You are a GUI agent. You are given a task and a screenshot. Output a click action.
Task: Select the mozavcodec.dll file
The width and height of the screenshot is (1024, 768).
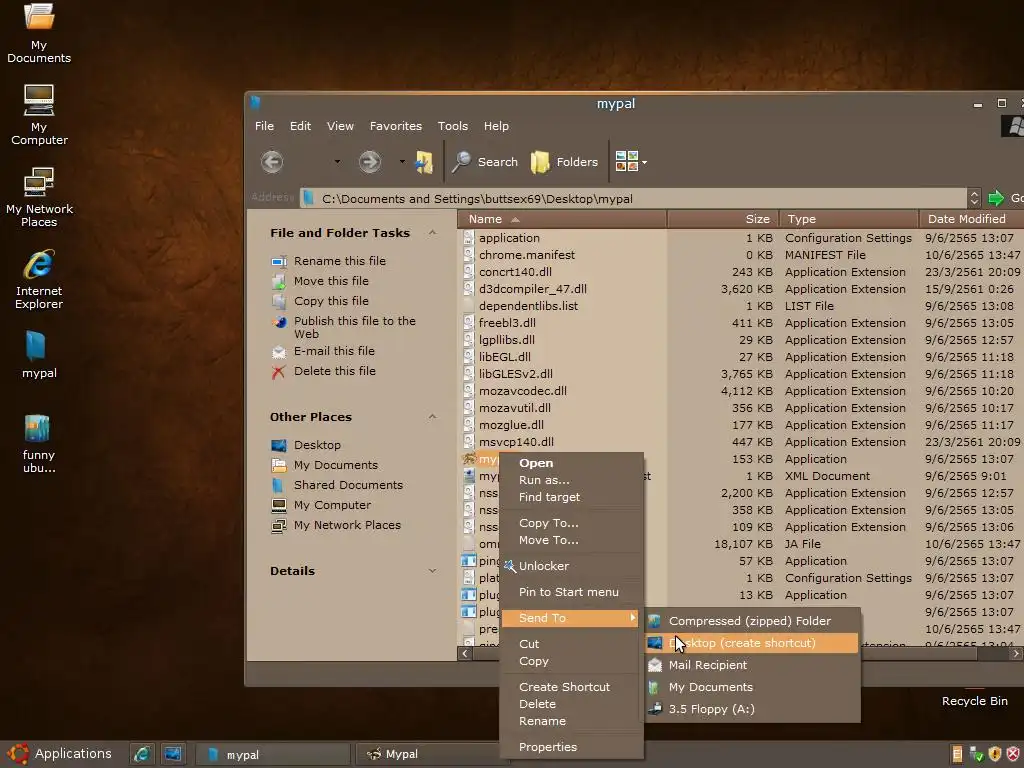coord(522,391)
